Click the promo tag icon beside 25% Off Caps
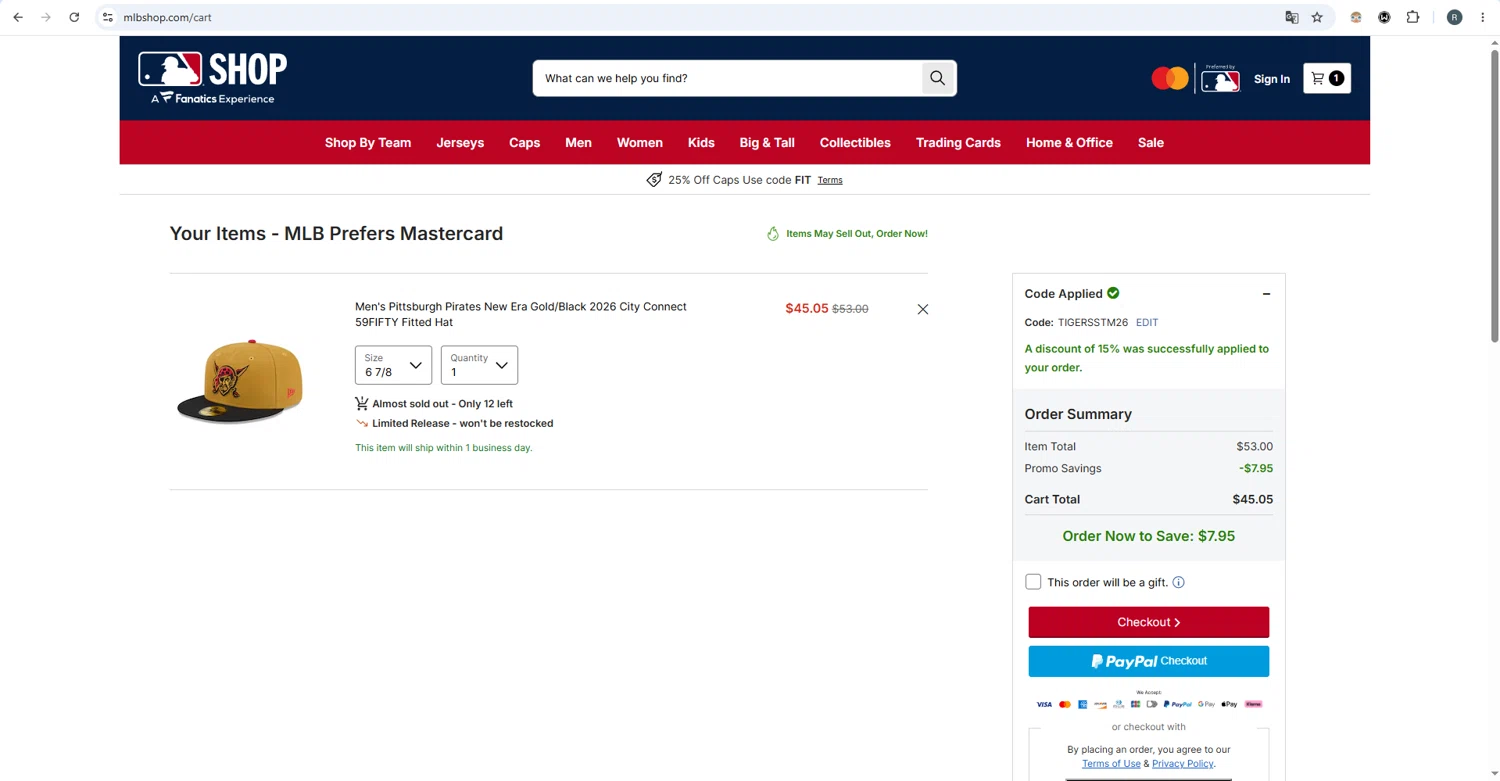Image resolution: width=1500 pixels, height=781 pixels. pyautogui.click(x=654, y=180)
